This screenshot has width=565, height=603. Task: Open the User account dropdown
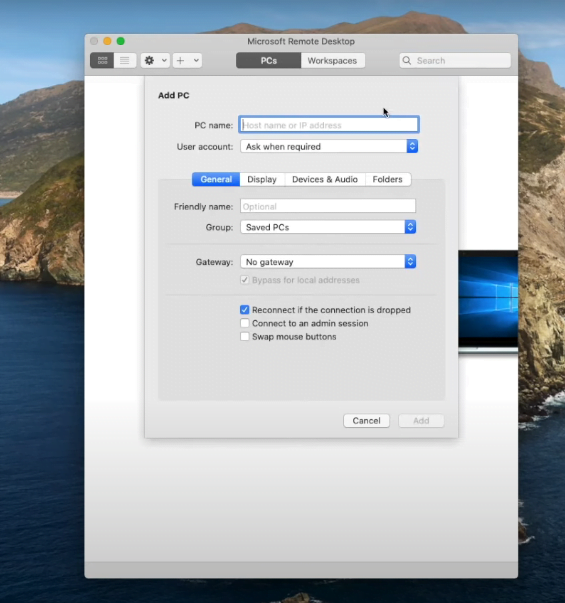[x=329, y=147]
